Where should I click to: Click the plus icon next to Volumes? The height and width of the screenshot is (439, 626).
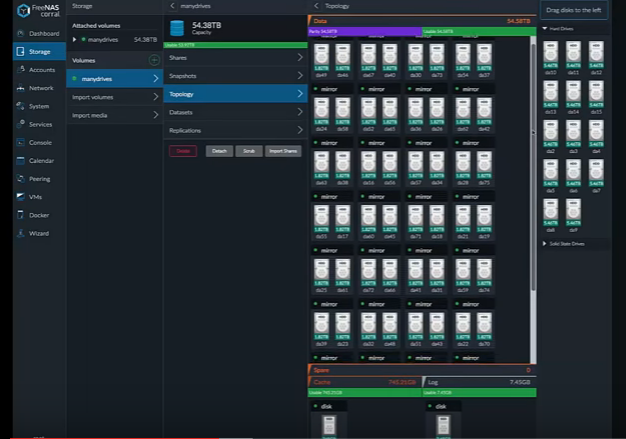(154, 60)
